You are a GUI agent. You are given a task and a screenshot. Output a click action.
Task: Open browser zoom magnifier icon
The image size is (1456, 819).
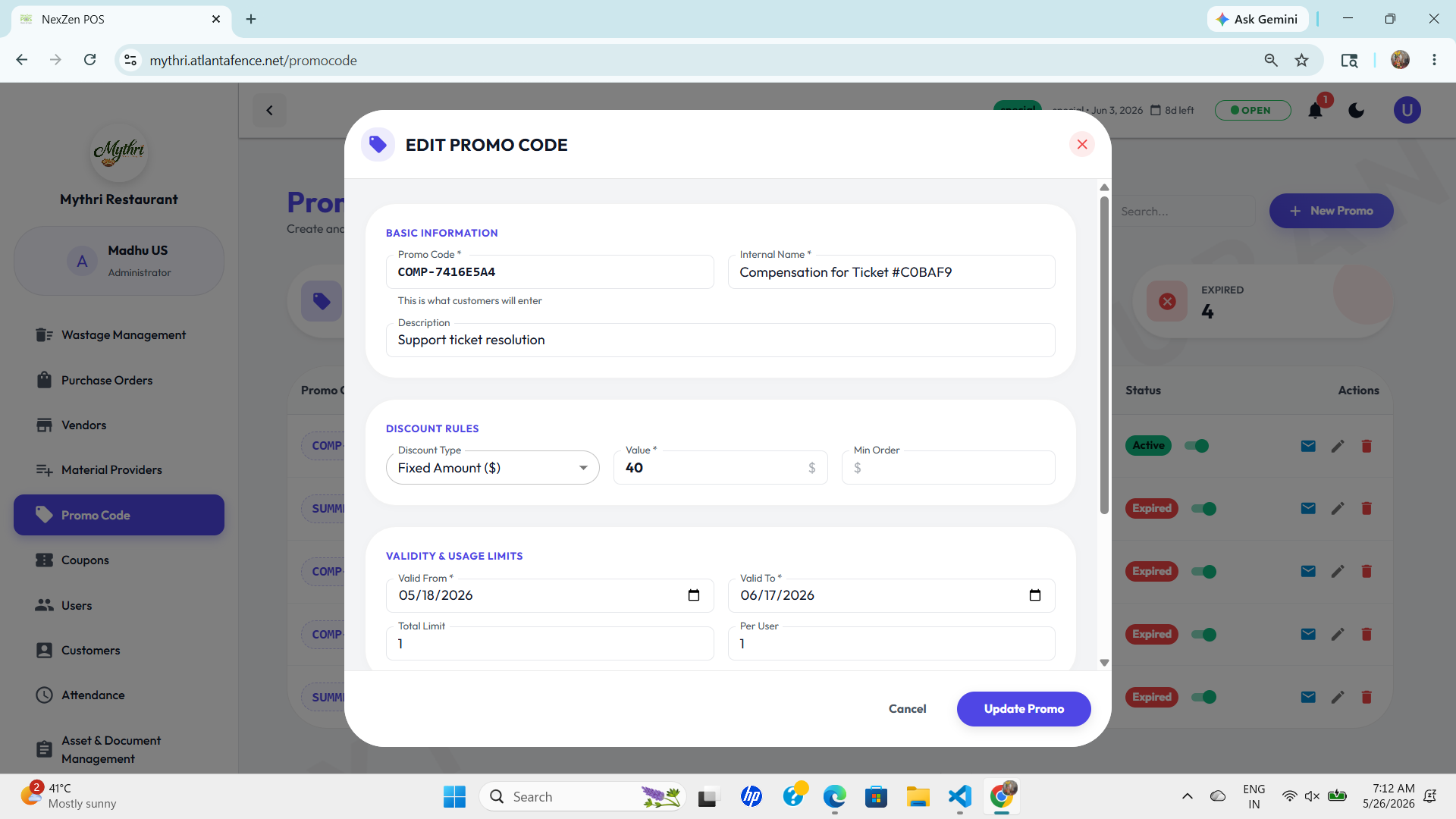[1271, 60]
